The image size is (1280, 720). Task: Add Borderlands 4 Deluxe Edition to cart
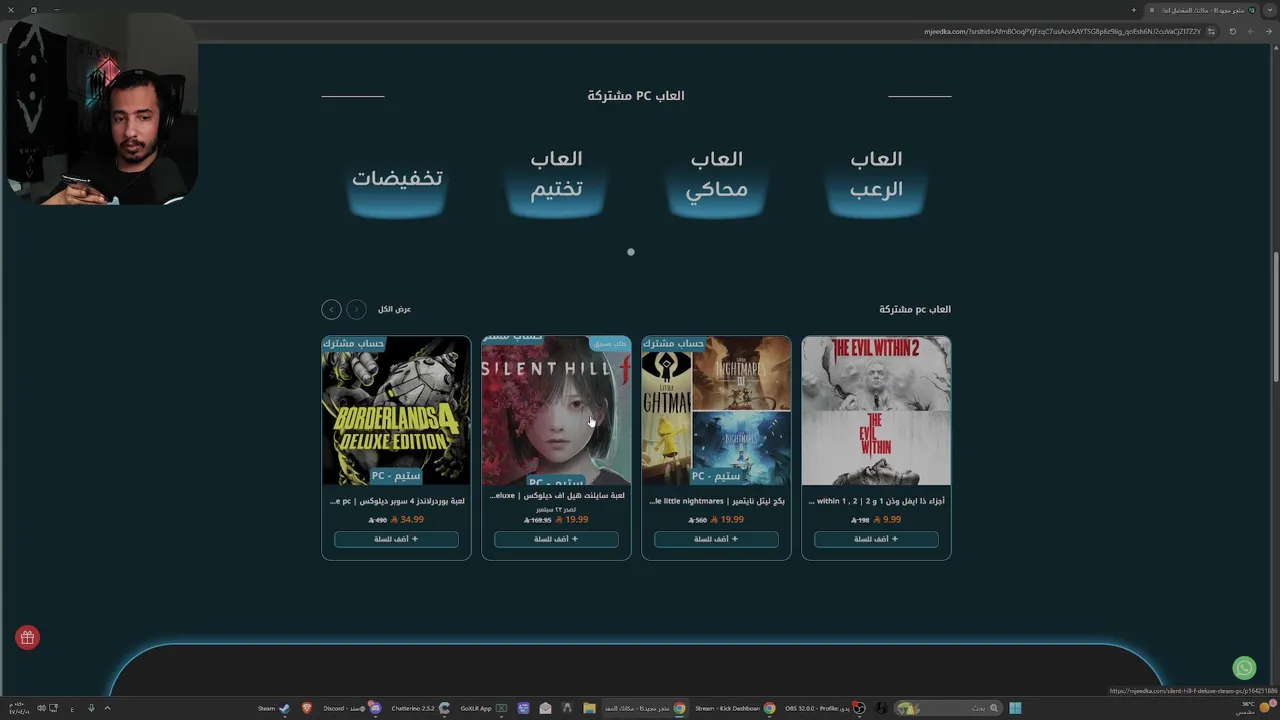coord(396,539)
